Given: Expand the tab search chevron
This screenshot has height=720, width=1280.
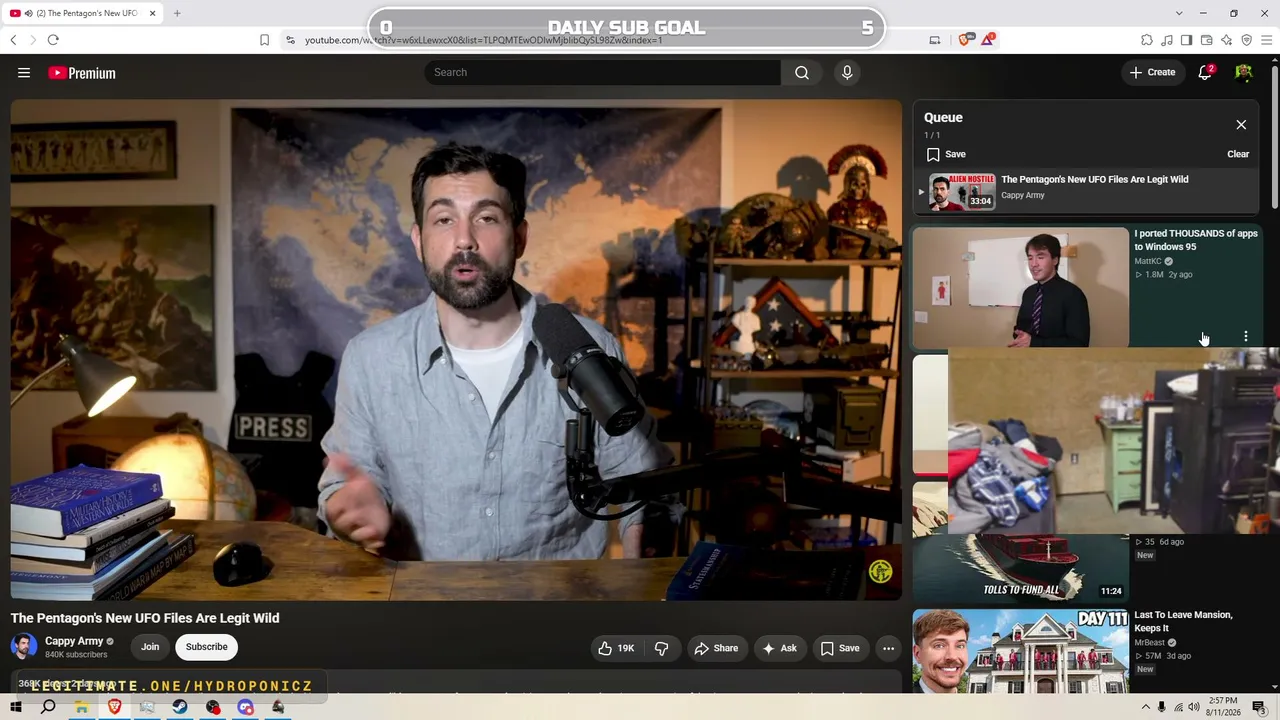Looking at the screenshot, I should (x=1179, y=13).
